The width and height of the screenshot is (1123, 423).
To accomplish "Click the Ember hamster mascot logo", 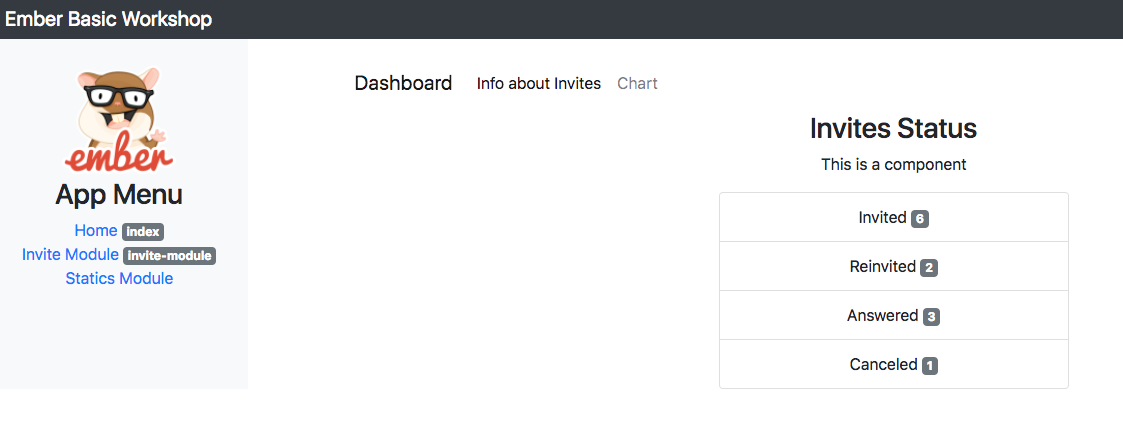I will point(119,120).
